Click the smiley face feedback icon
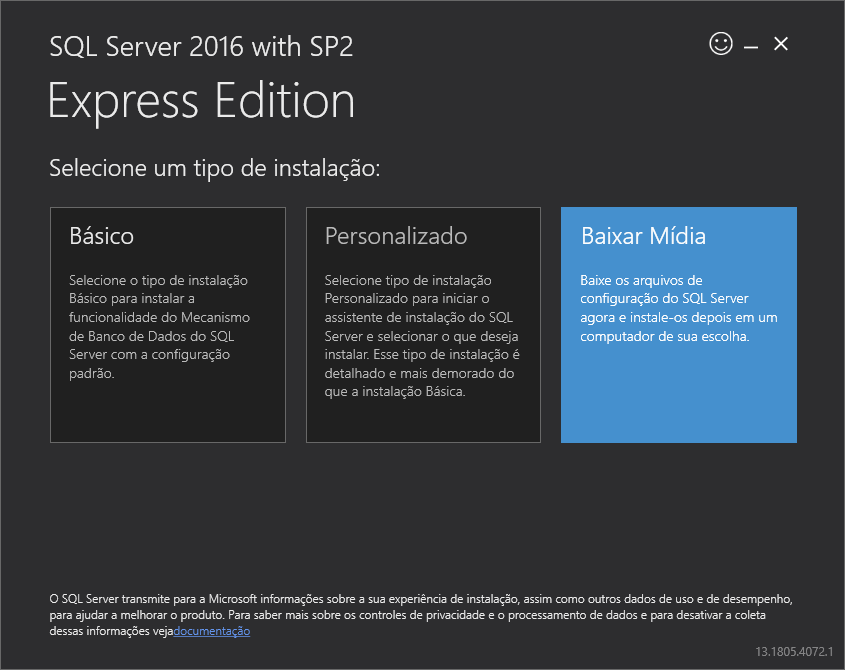The image size is (845, 670). pos(721,44)
